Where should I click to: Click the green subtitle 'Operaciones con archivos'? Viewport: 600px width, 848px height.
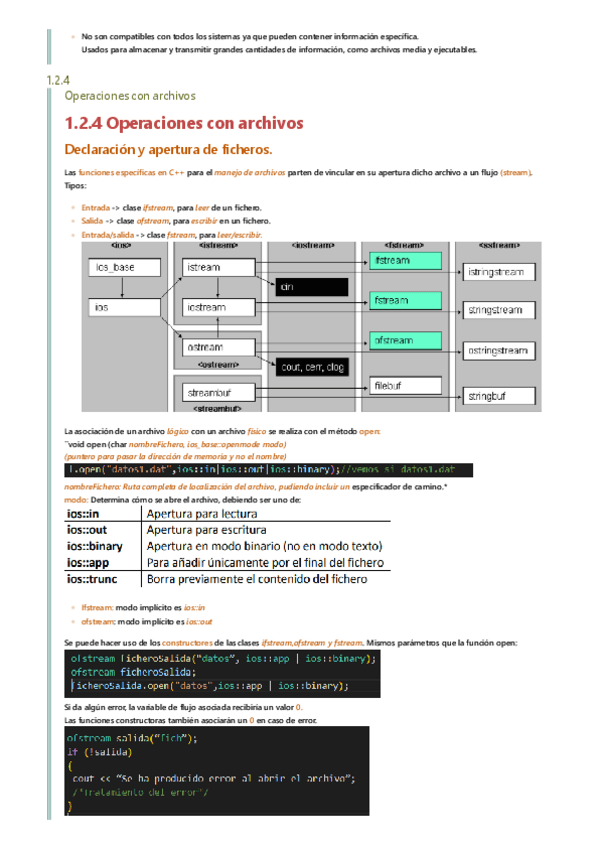(130, 96)
